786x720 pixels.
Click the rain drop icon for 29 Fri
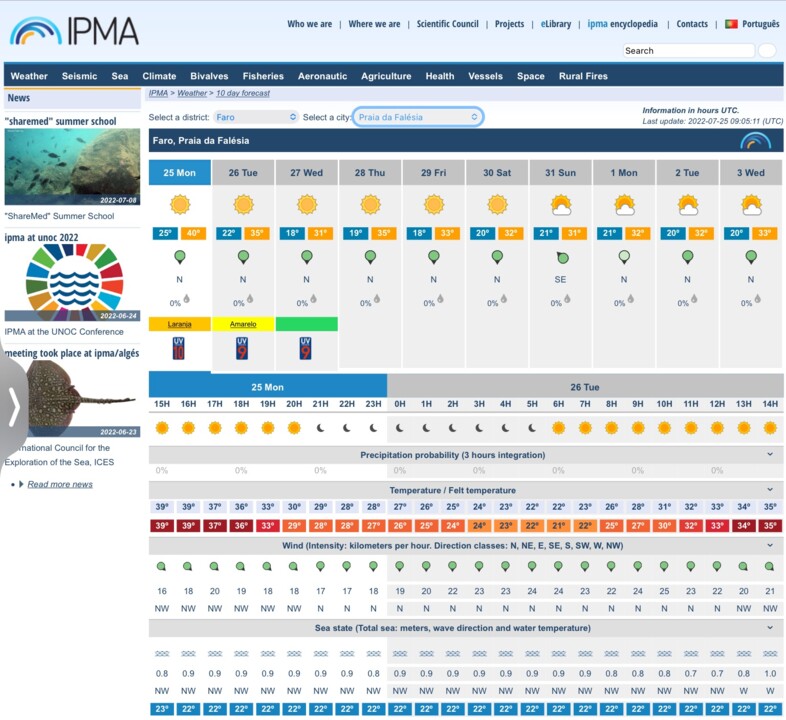pyautogui.click(x=440, y=299)
